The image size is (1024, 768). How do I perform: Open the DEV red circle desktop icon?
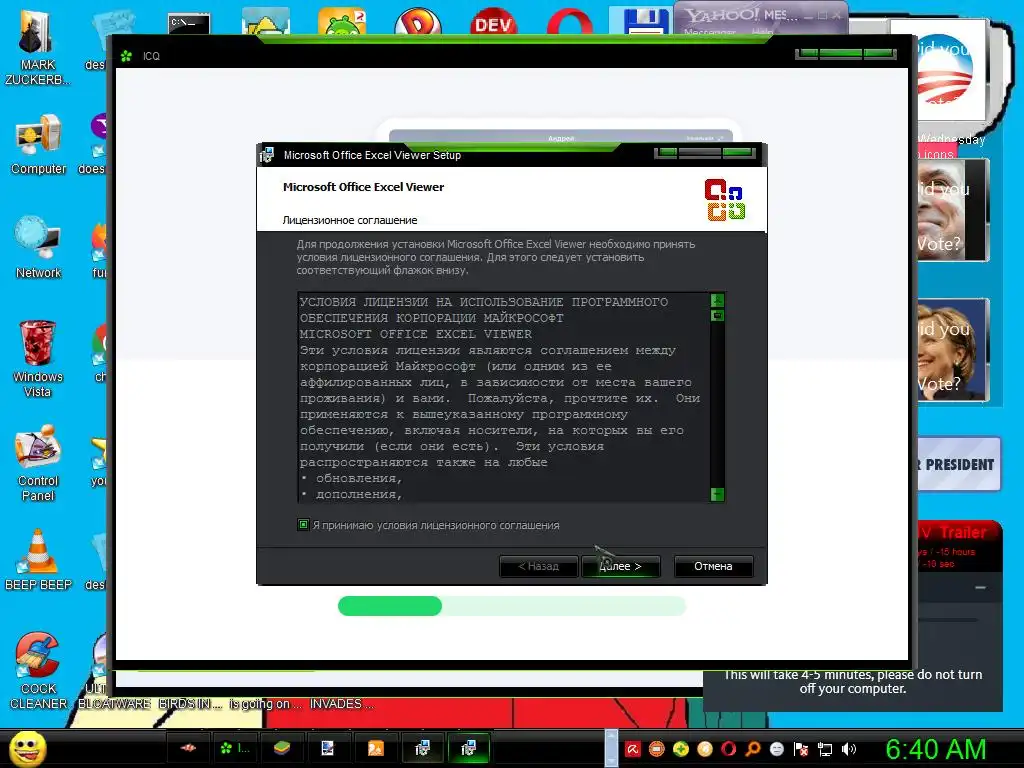[494, 22]
